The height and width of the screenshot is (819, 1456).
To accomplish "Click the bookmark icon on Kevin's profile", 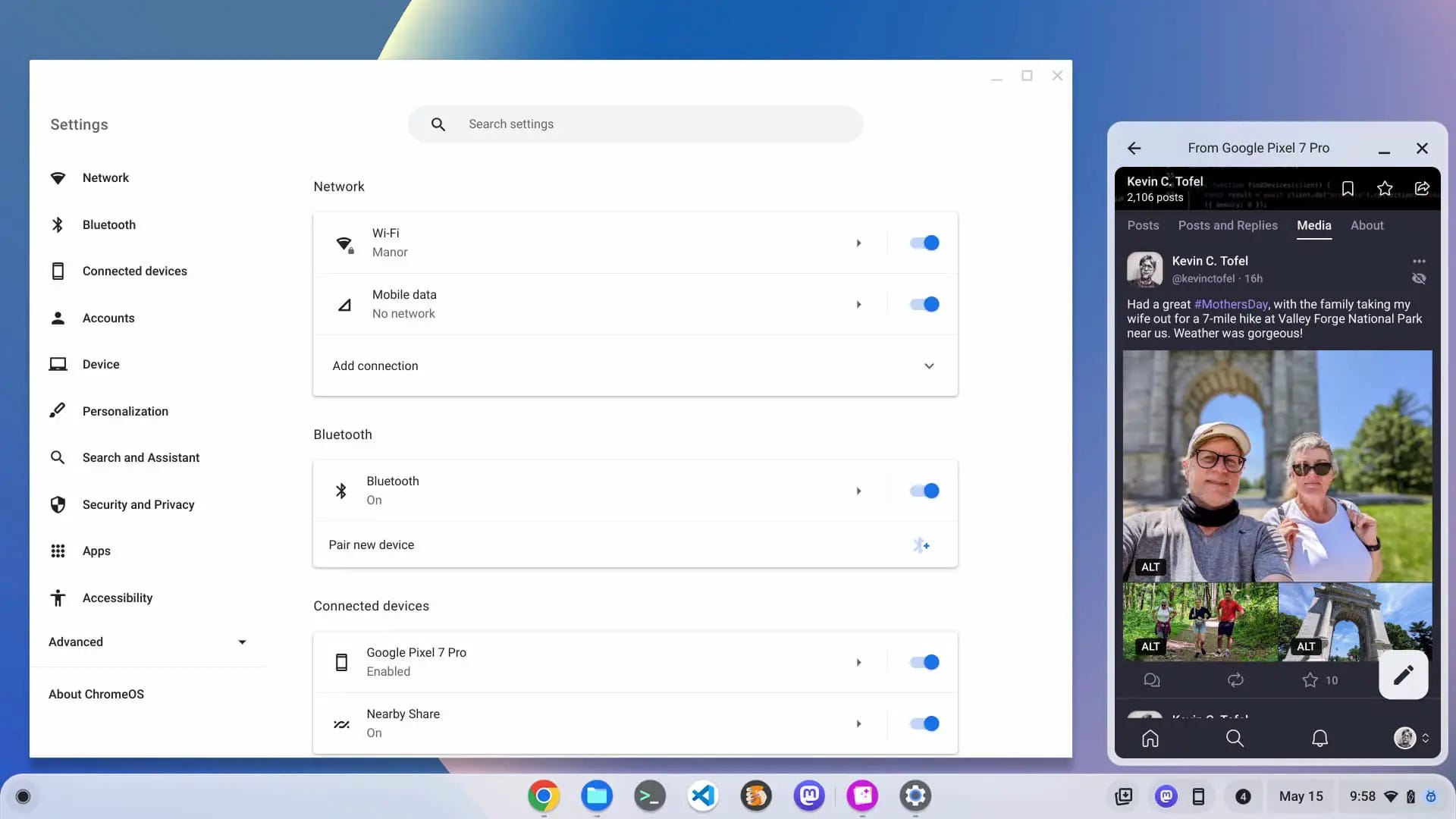I will click(1348, 188).
